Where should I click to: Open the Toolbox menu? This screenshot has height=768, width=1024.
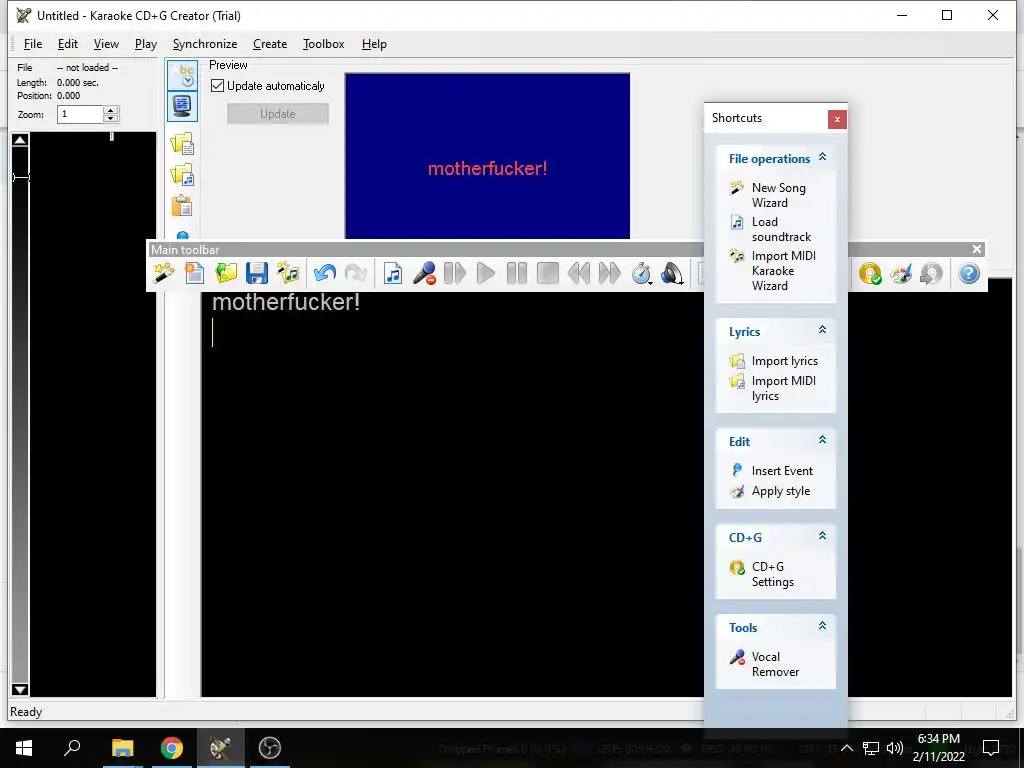323,44
